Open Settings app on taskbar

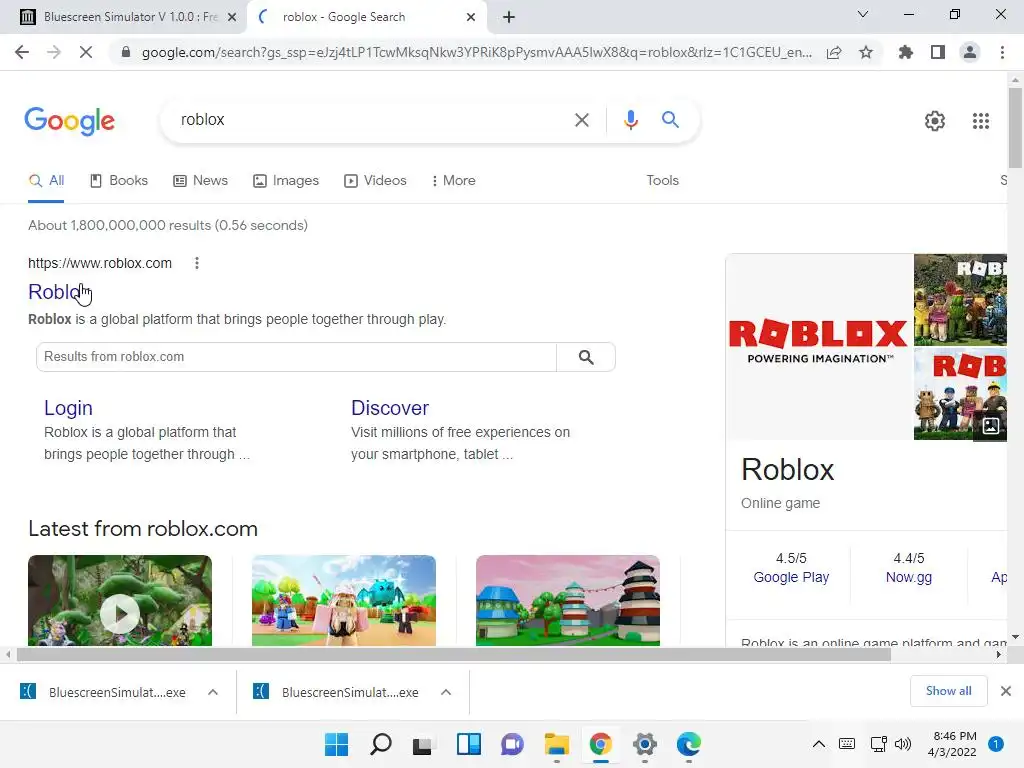645,744
